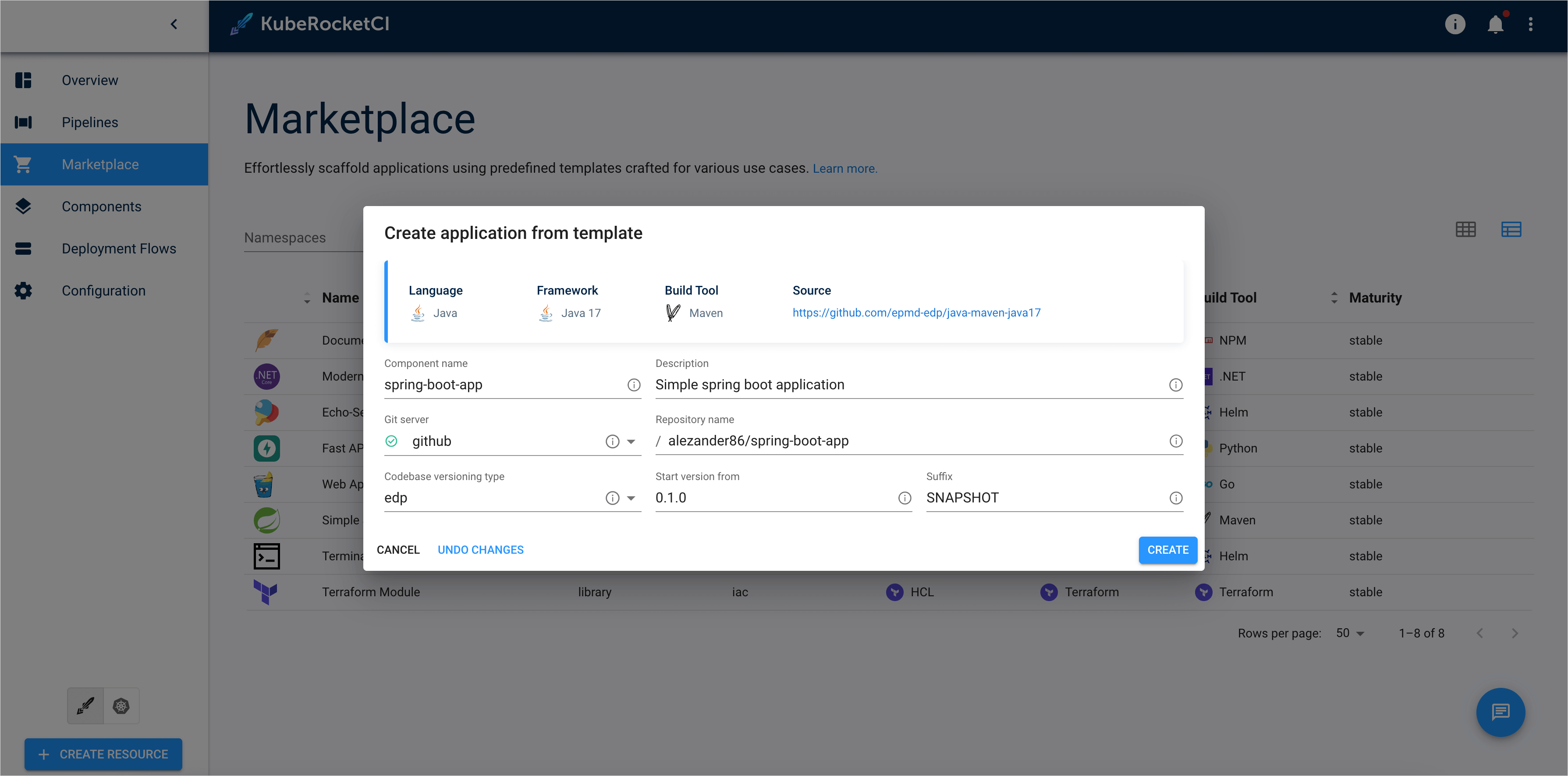The height and width of the screenshot is (776, 1568).
Task: Open the Configuration settings gear
Action: tap(103, 291)
